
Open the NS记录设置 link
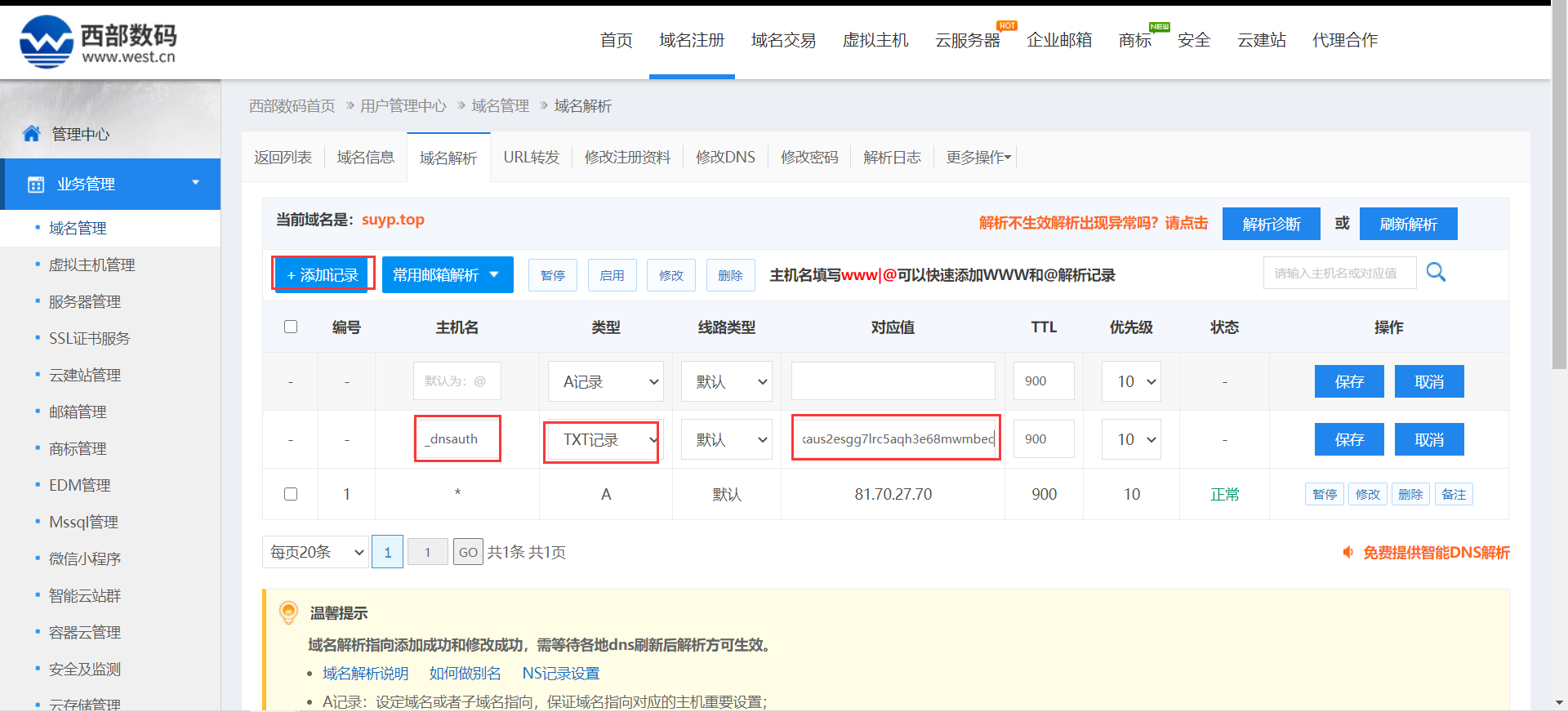pyautogui.click(x=561, y=673)
